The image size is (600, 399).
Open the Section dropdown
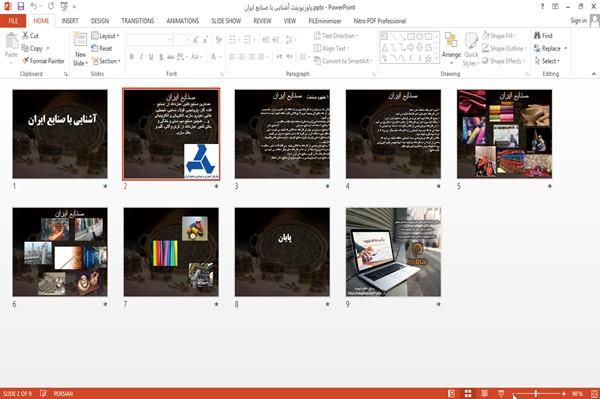(106, 61)
